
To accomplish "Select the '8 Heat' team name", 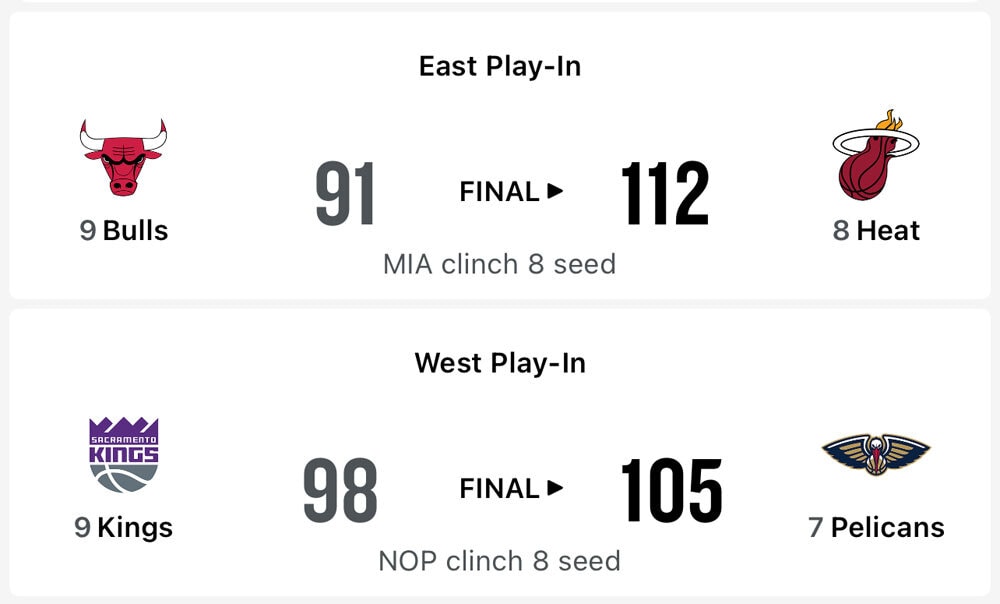I will pos(876,230).
